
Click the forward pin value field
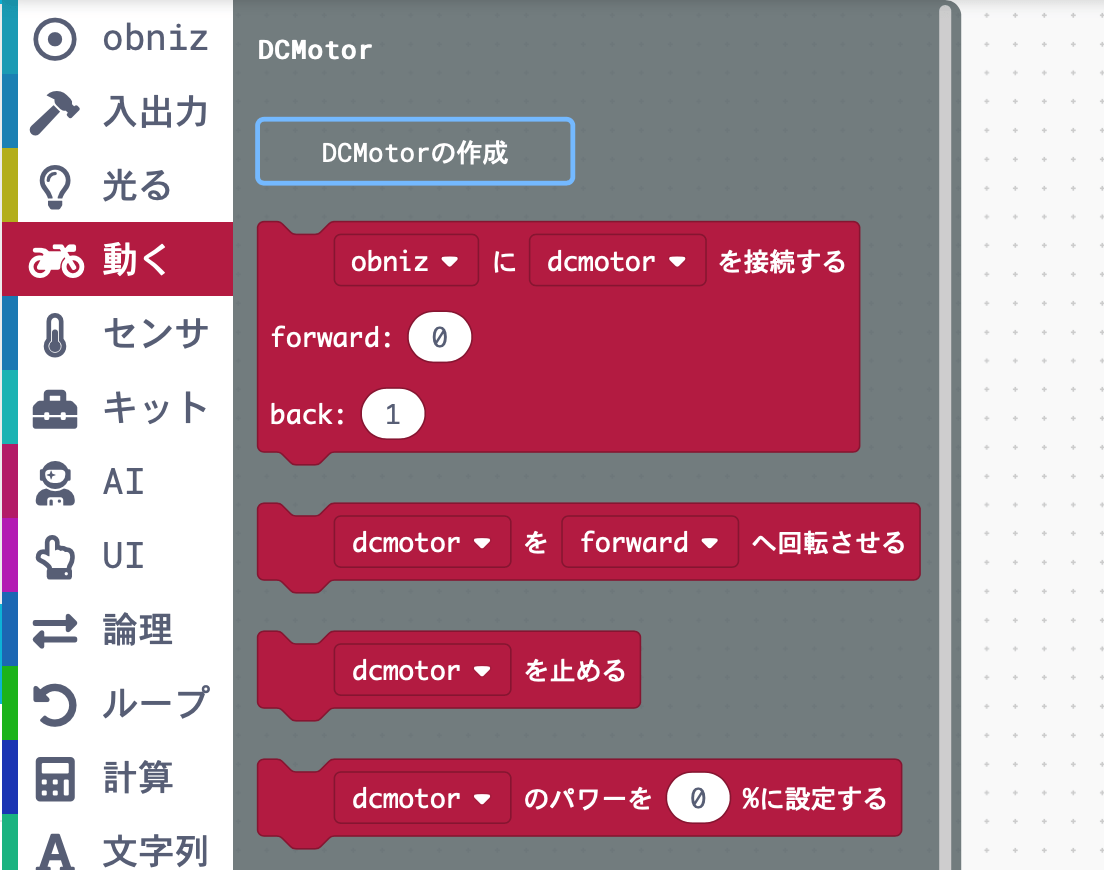[x=439, y=338]
